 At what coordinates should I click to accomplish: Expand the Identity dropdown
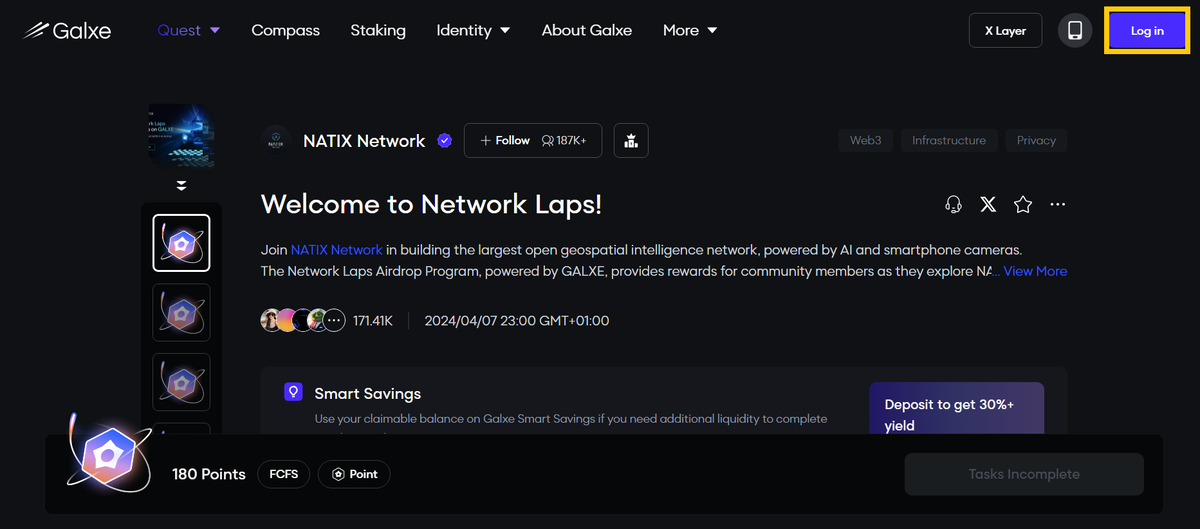coord(473,30)
